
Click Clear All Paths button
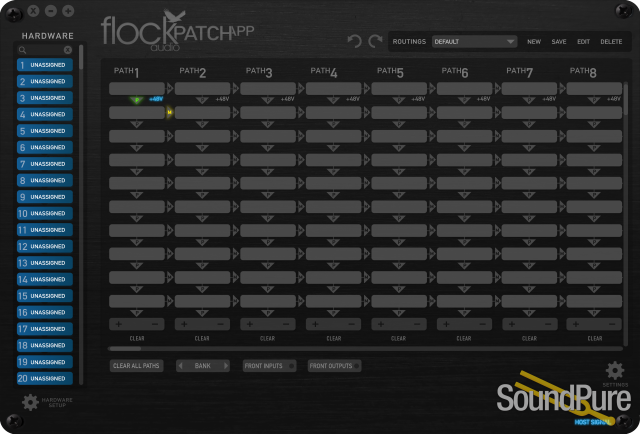tap(136, 366)
